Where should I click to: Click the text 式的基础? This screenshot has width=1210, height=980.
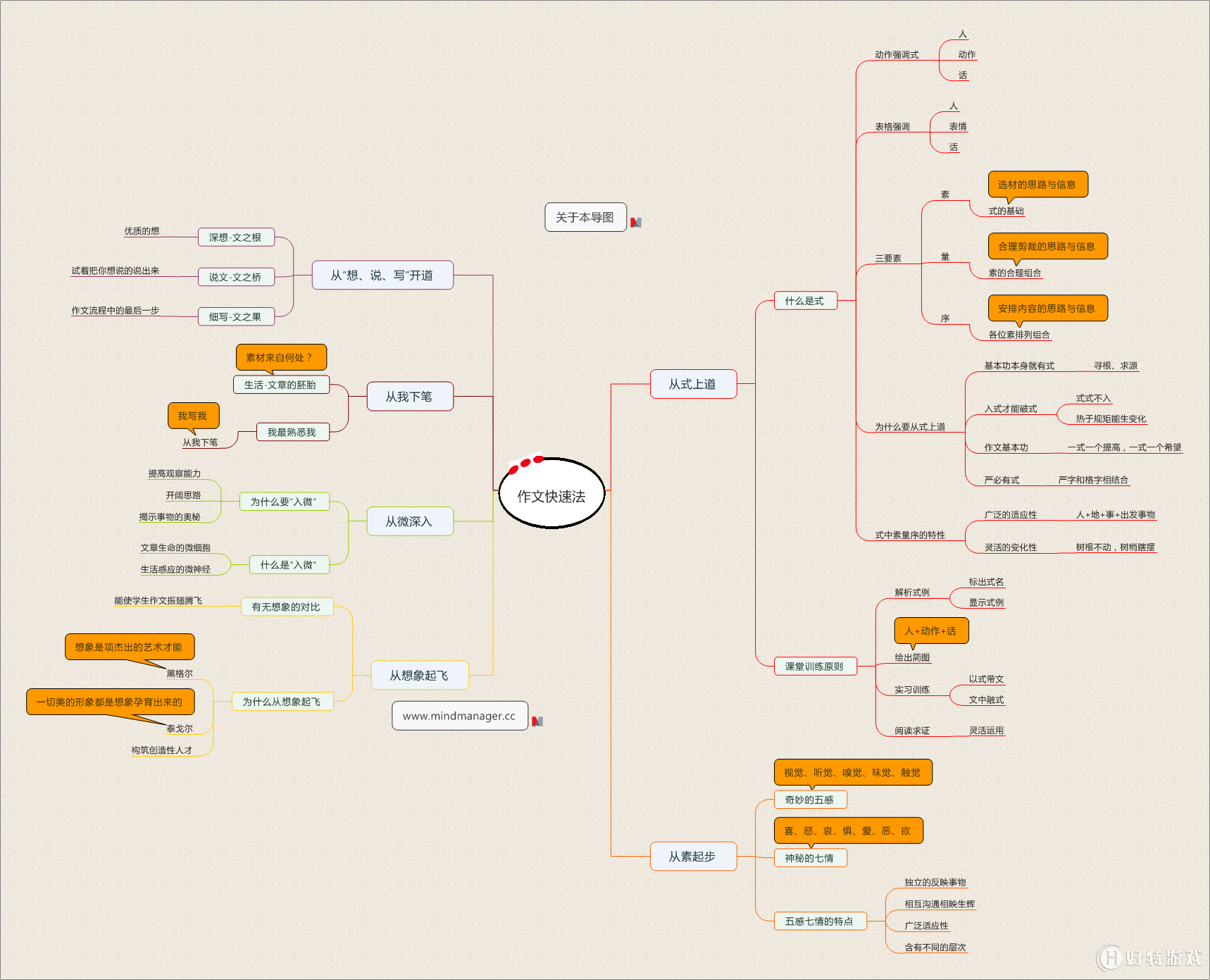[1006, 211]
